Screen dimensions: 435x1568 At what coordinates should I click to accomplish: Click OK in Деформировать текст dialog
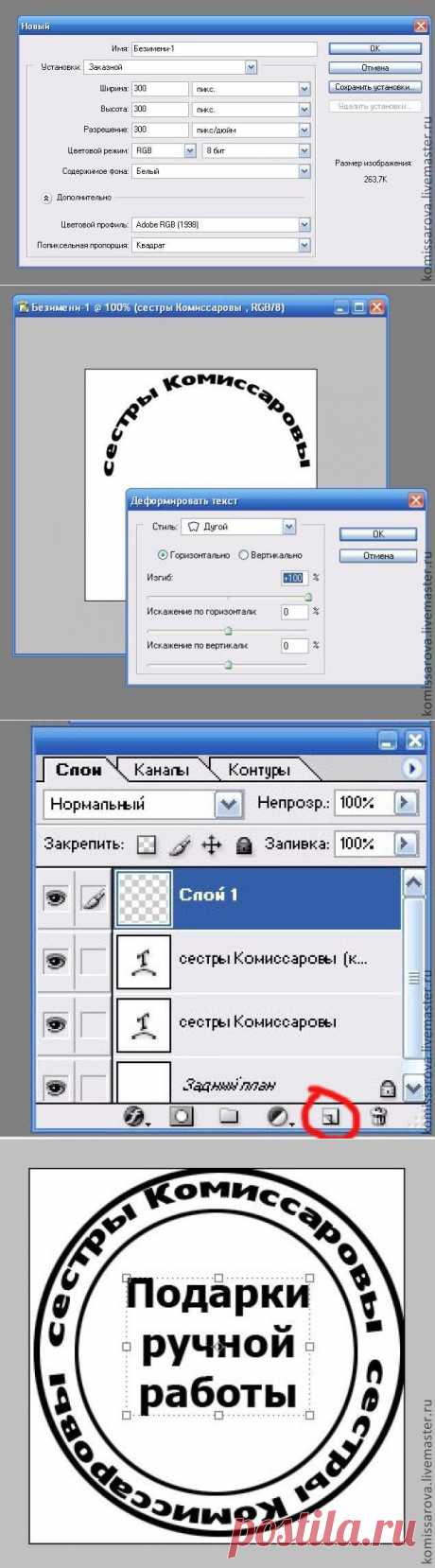pyautogui.click(x=378, y=534)
